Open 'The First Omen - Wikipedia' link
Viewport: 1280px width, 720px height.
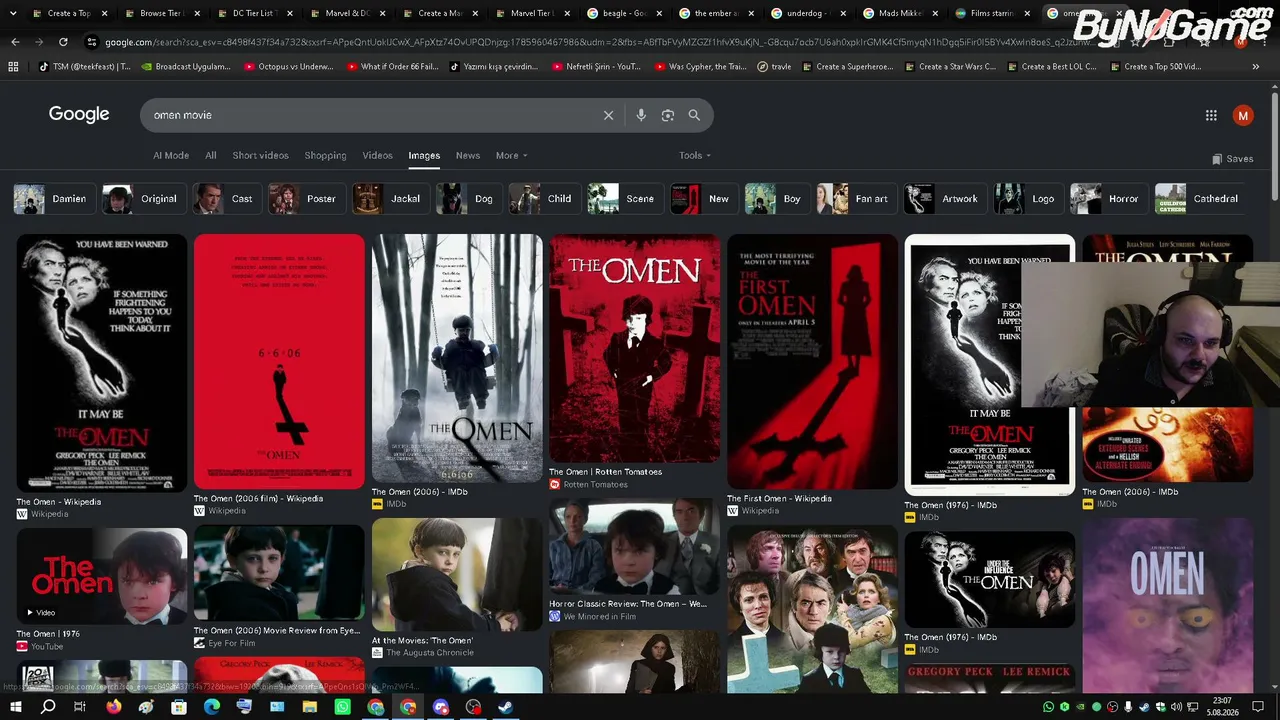click(779, 498)
